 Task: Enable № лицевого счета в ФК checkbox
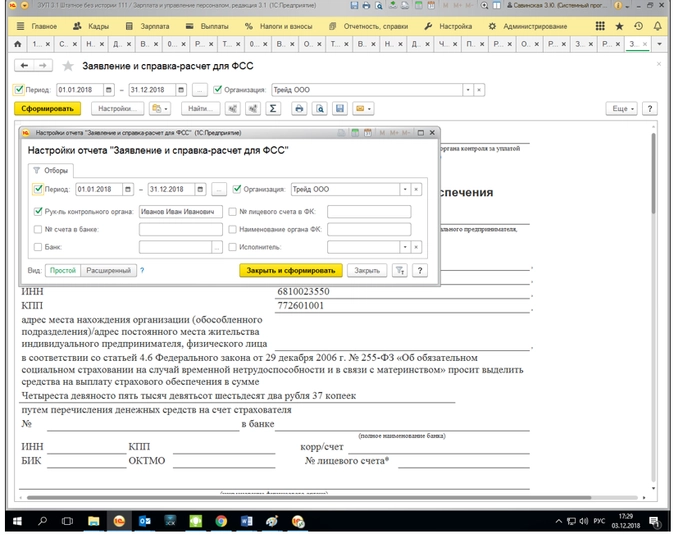coord(233,211)
